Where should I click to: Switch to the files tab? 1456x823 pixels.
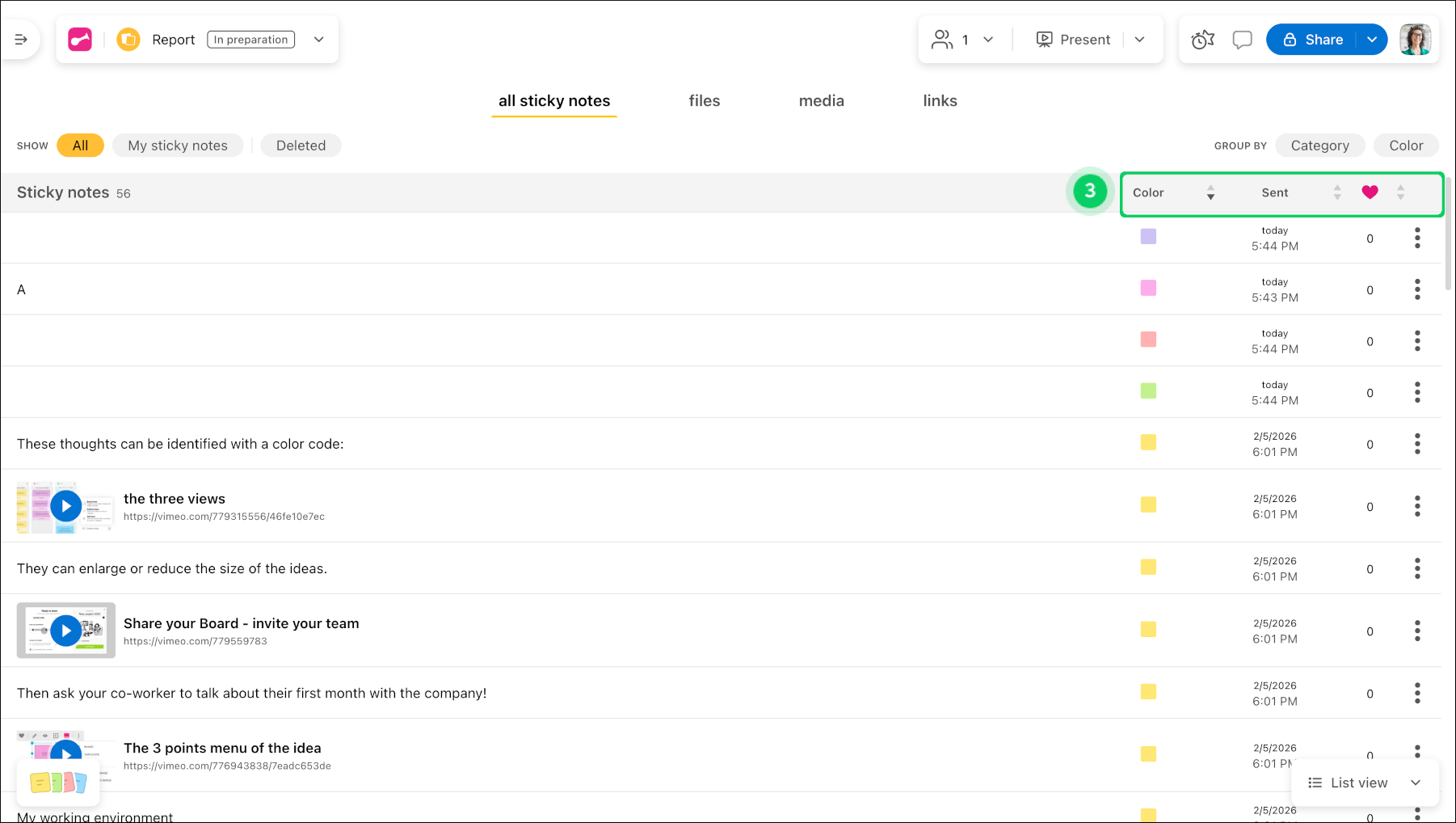704,101
